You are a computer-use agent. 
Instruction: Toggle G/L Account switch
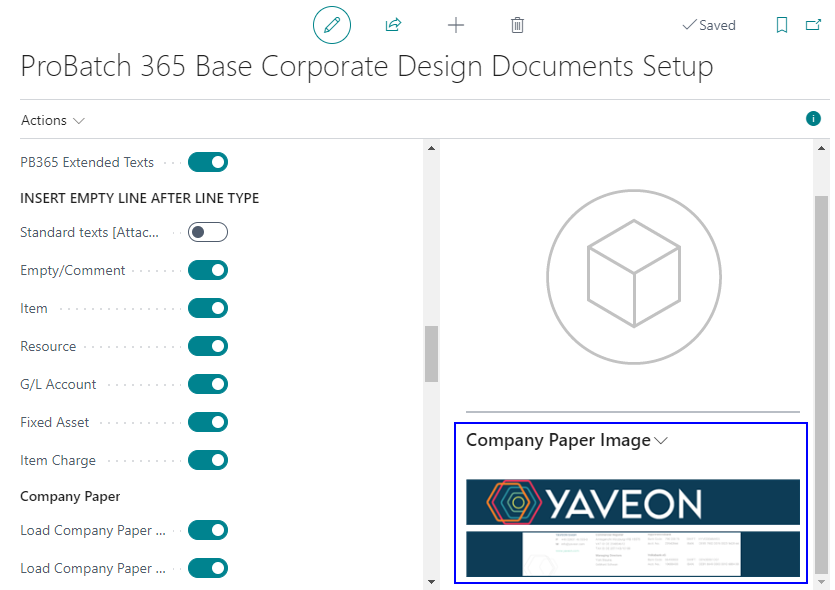pos(208,384)
